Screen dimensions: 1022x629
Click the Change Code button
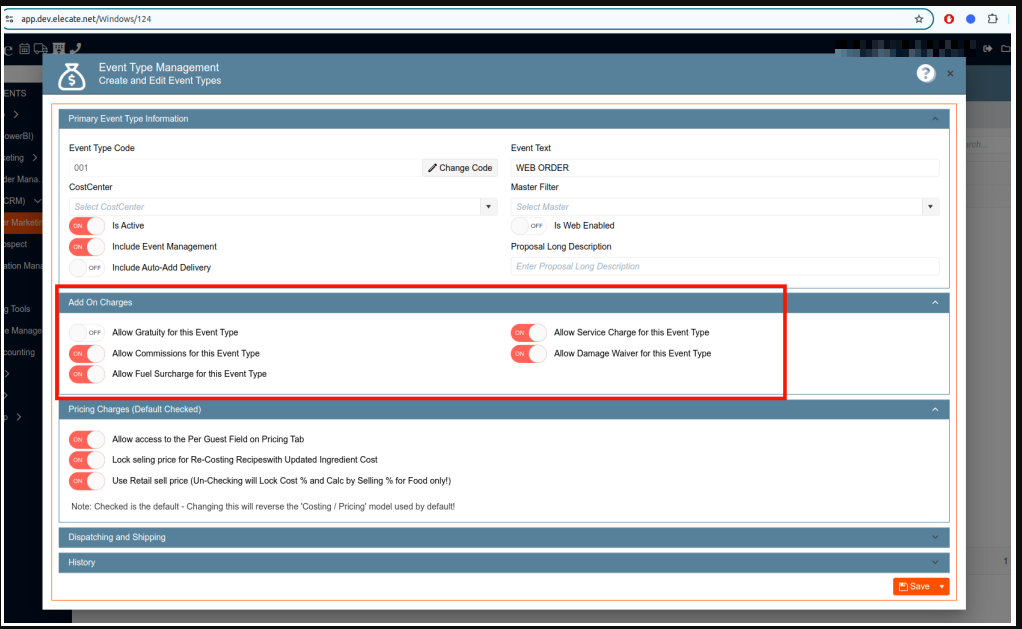(x=460, y=168)
